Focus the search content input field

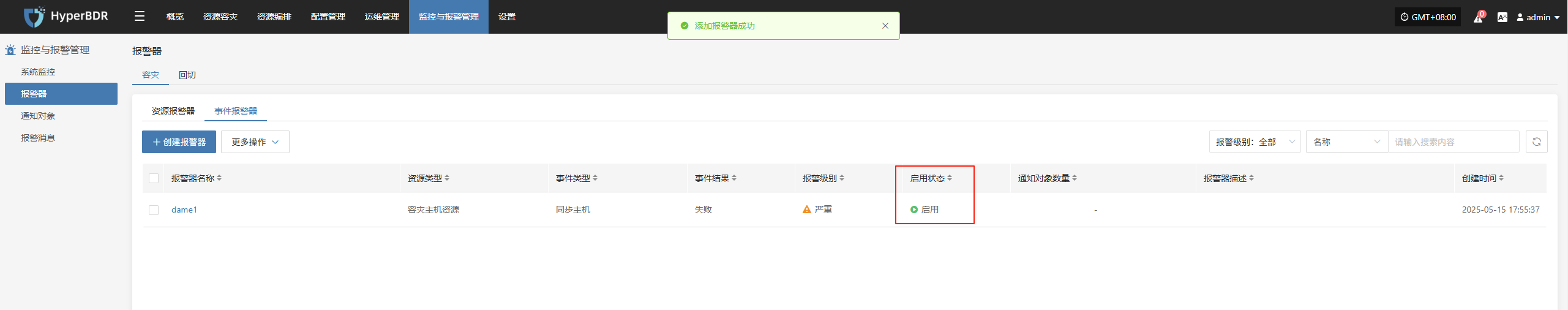coord(1453,142)
